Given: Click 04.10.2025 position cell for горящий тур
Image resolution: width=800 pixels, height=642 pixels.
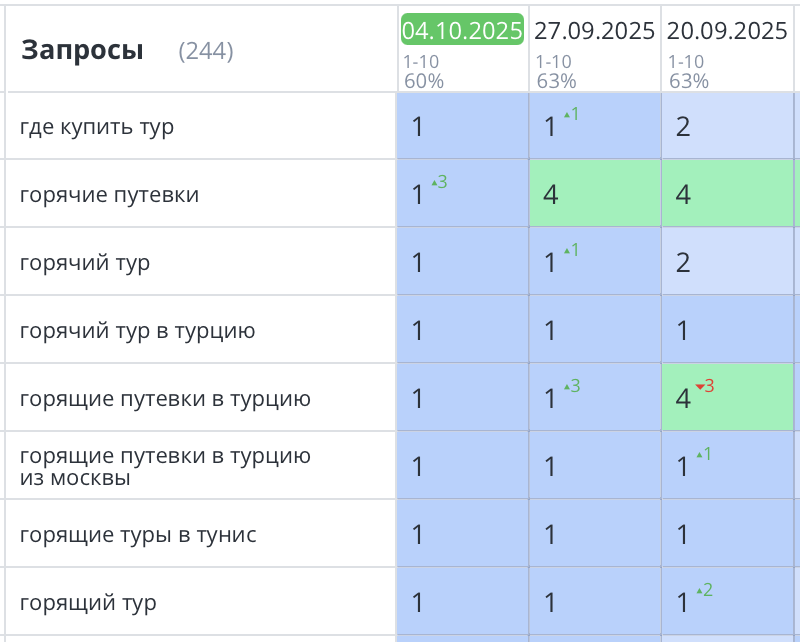Looking at the screenshot, I should click(x=462, y=602).
